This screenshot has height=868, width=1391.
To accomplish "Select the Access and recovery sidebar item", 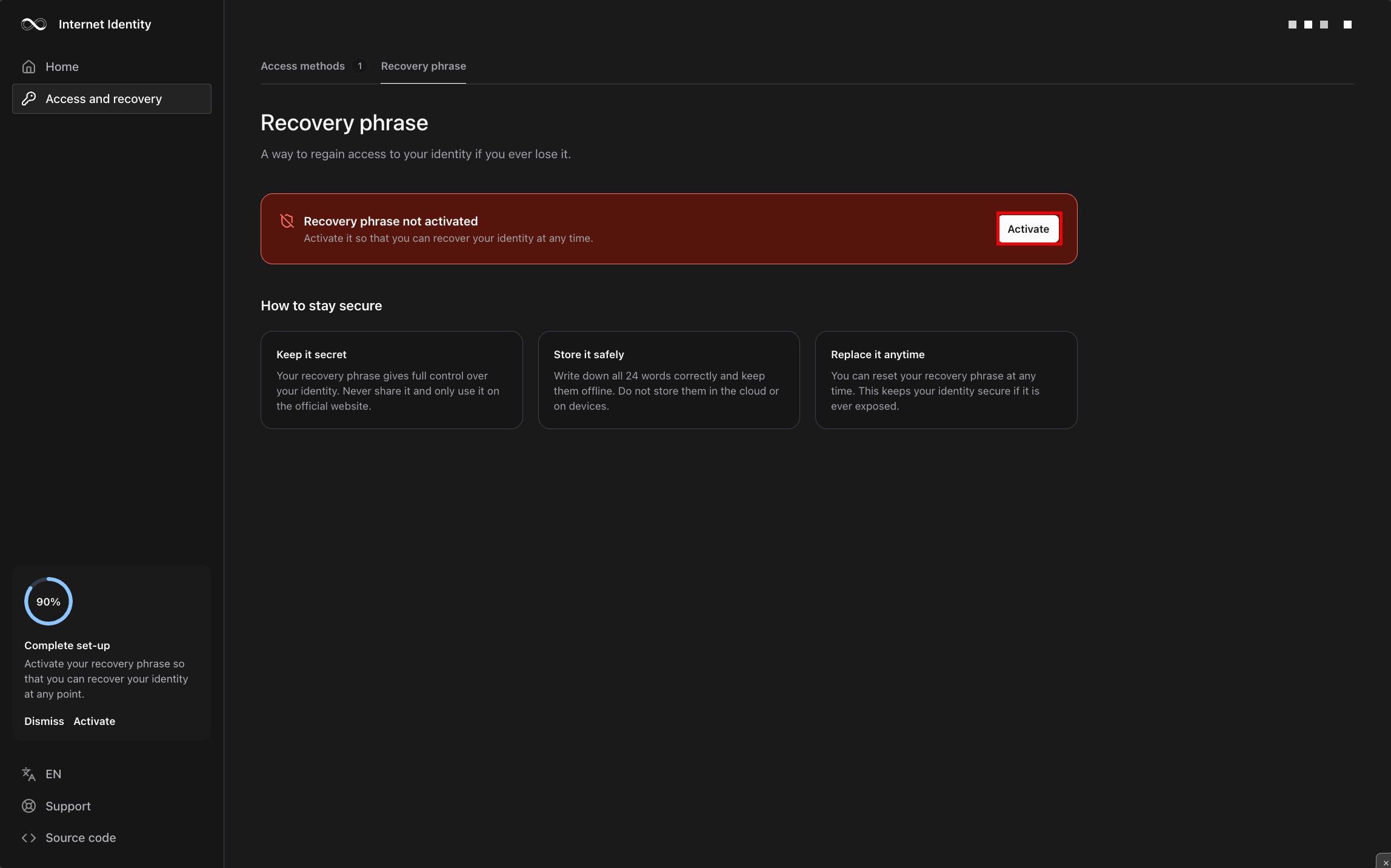I will [112, 99].
